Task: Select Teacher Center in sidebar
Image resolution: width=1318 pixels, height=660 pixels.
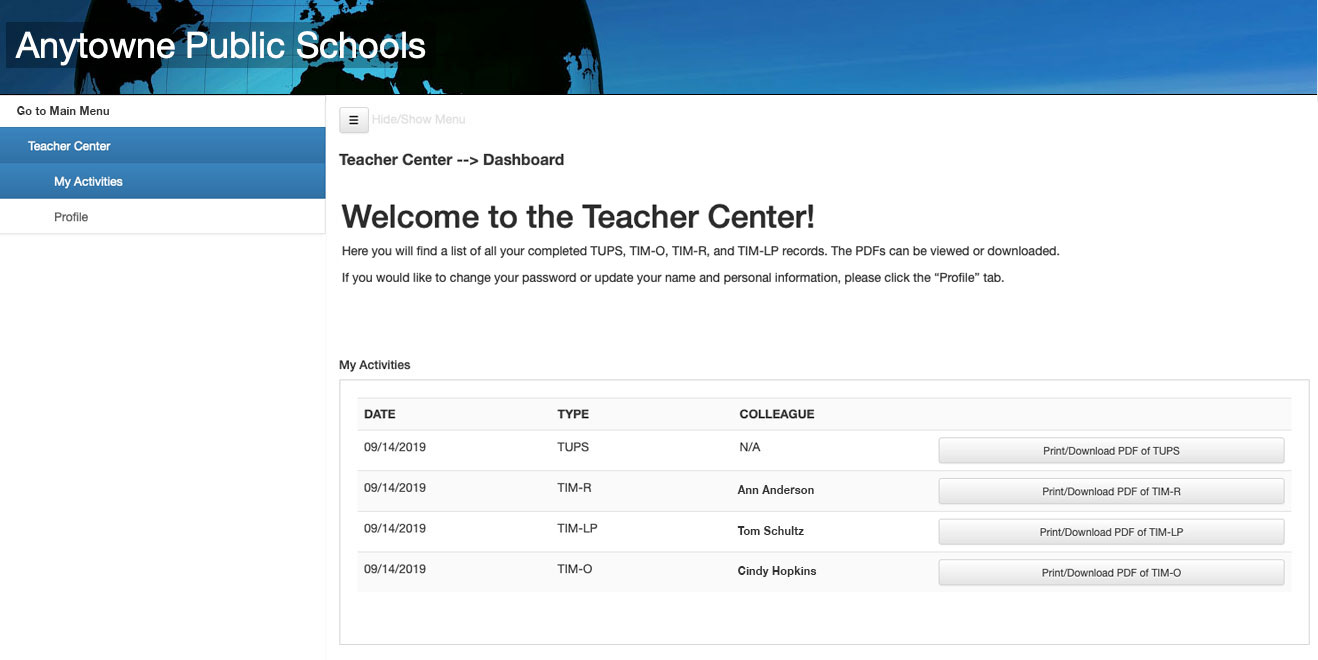Action: (163, 146)
